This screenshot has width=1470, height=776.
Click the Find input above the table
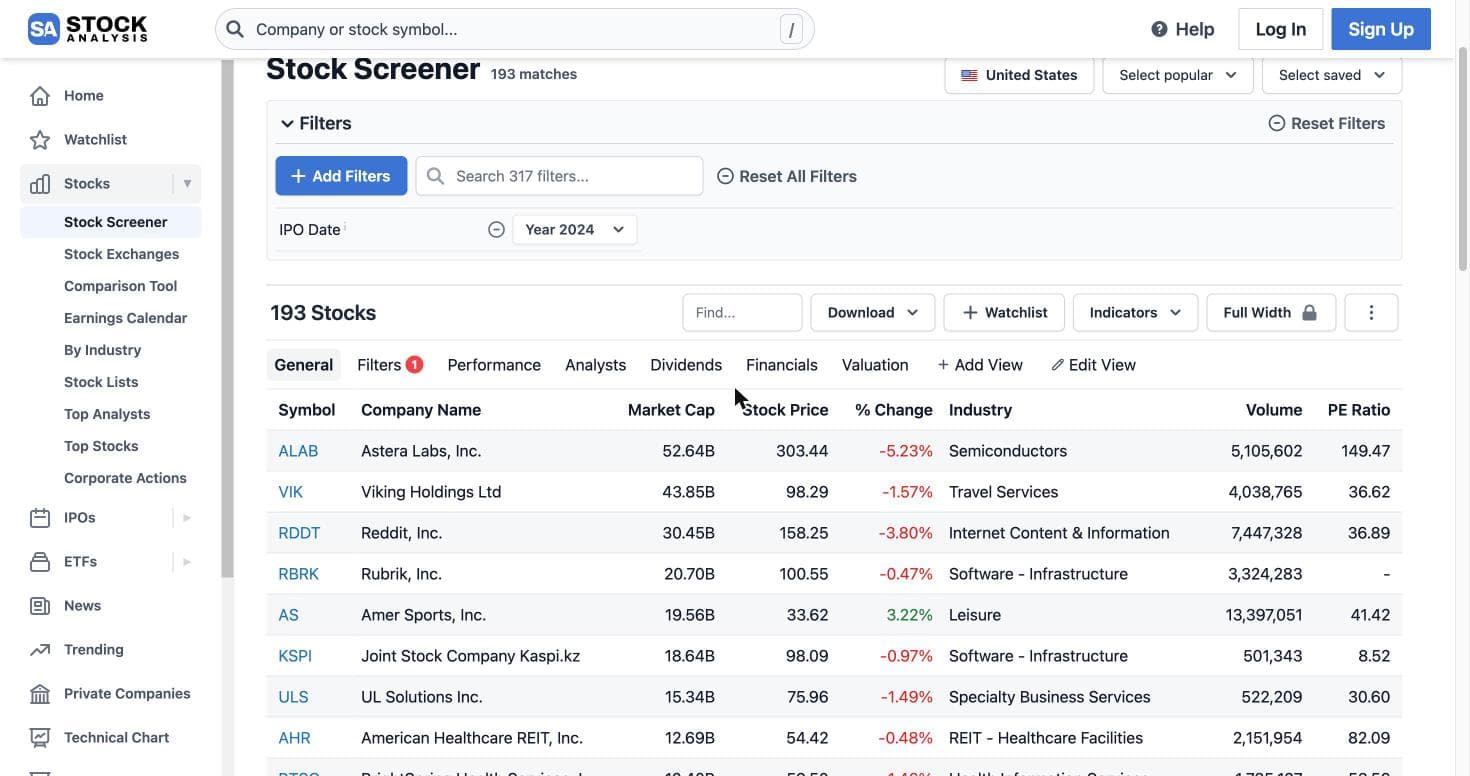point(742,313)
